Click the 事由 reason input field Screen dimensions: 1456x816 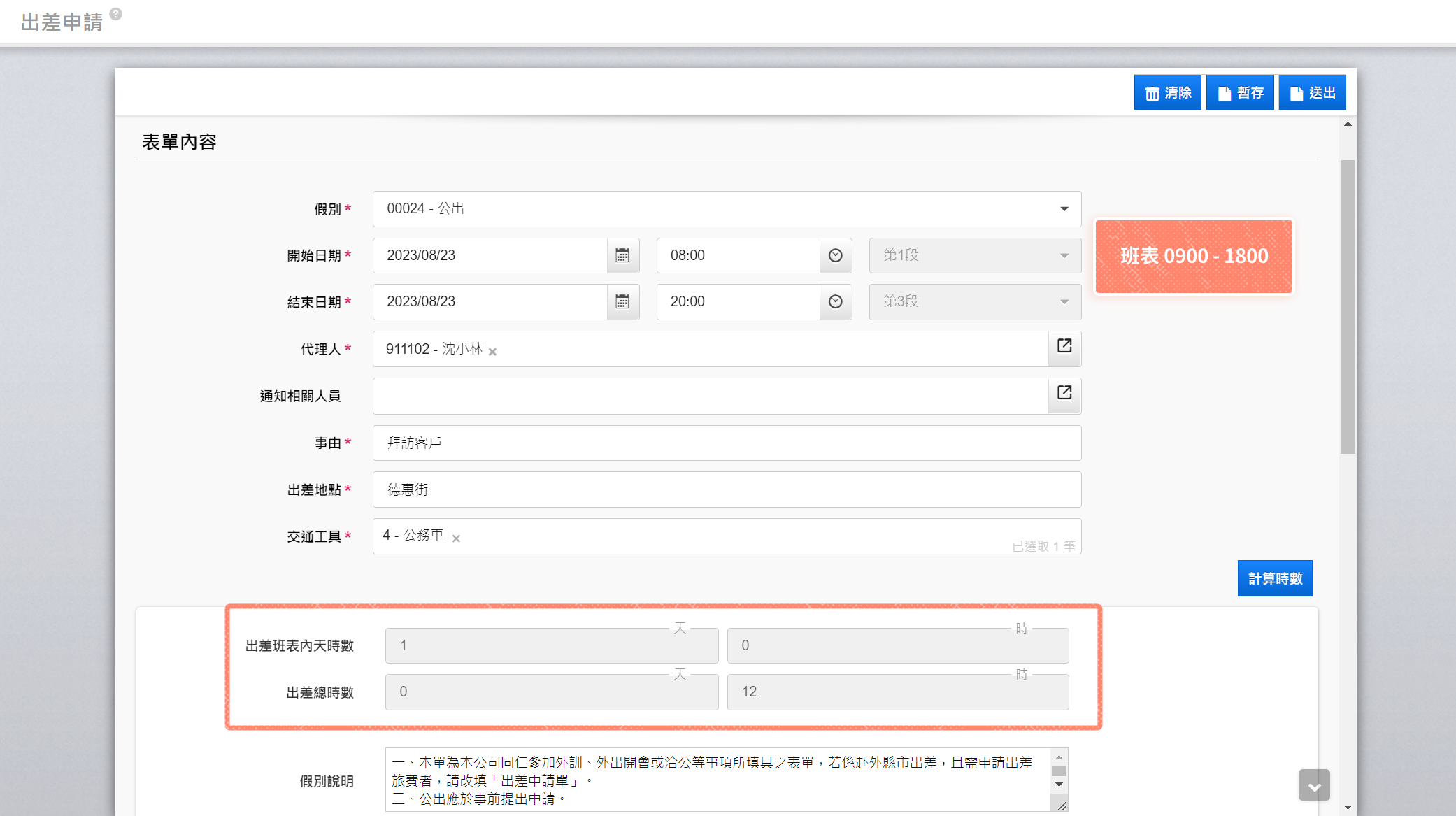[x=726, y=443]
